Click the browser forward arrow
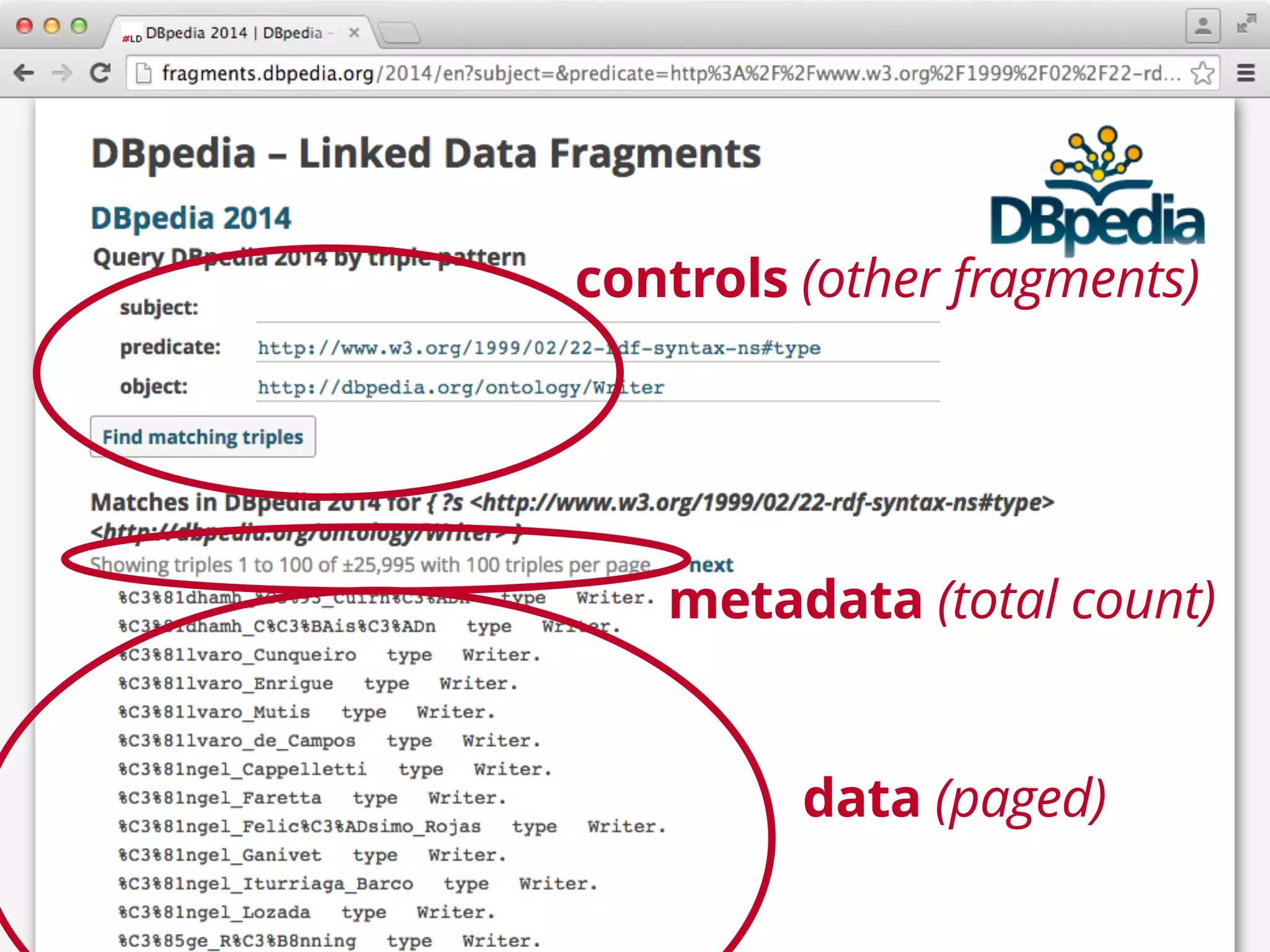The image size is (1270, 952). 61,73
